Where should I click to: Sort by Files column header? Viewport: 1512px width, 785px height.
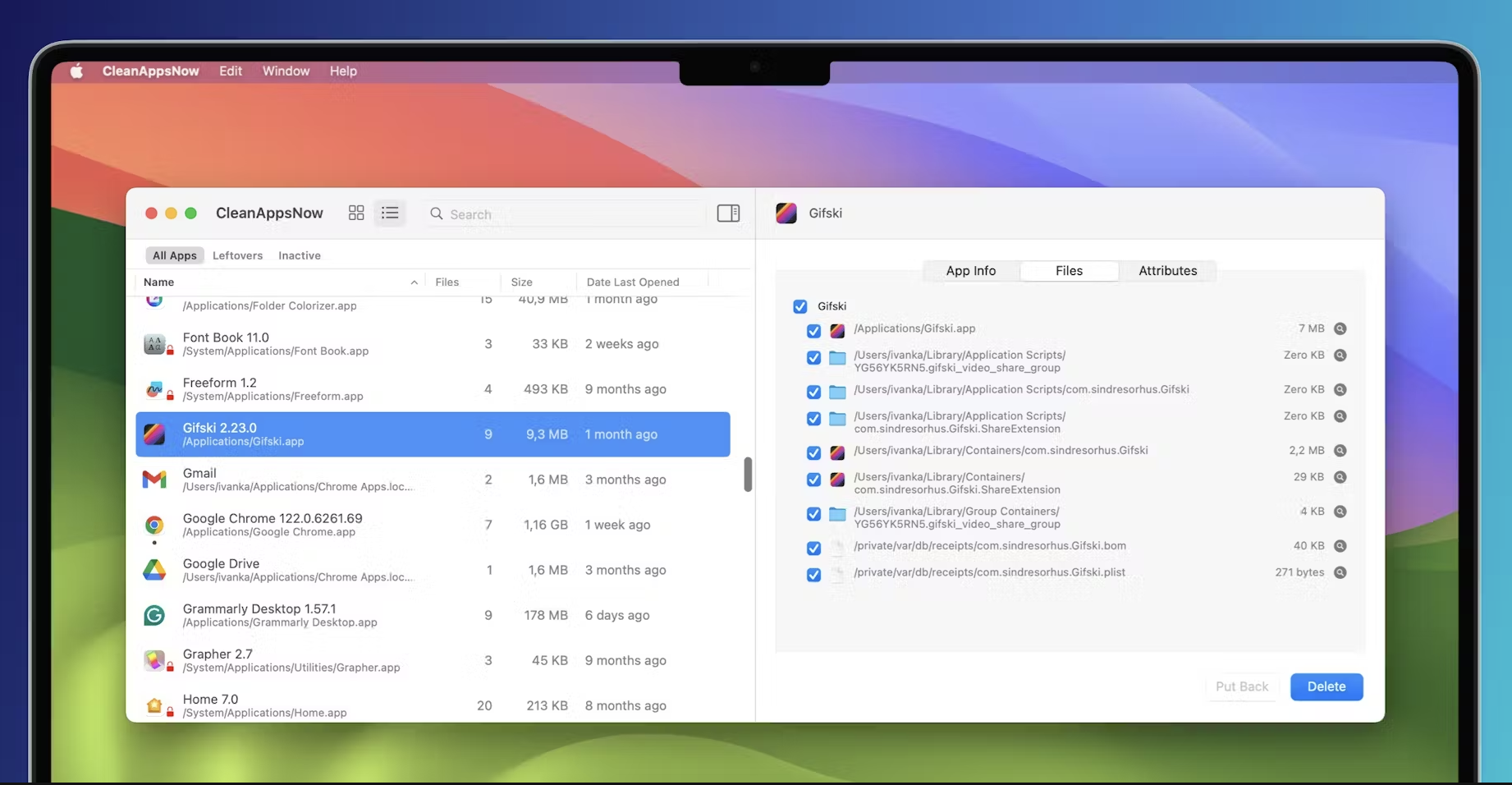462,282
